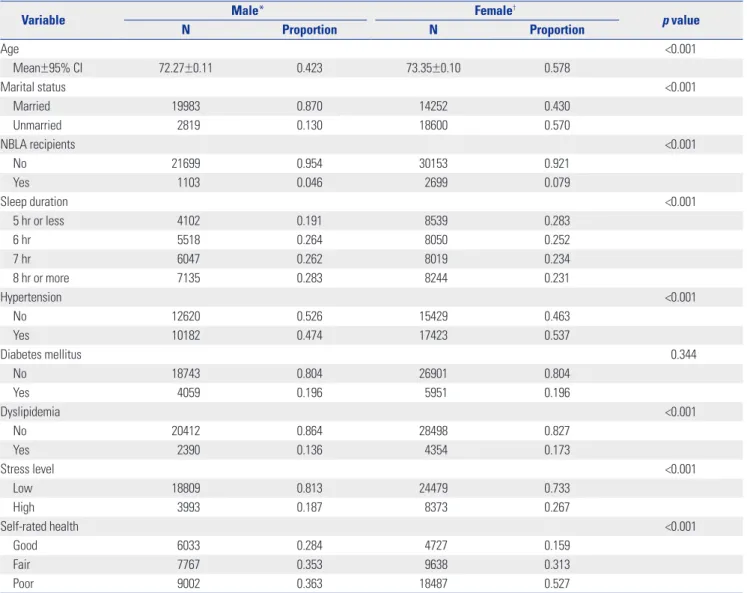The image size is (747, 593).
Task: Click the value 4354
Action: tap(436, 450)
